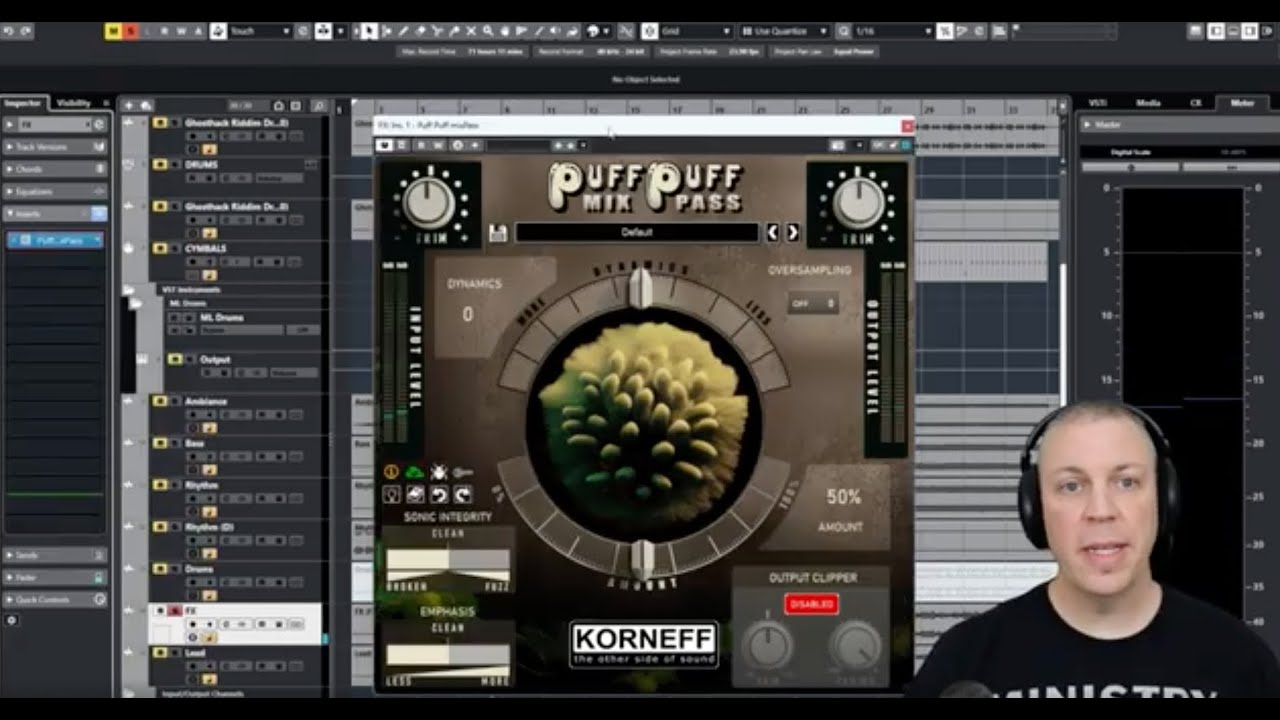
Task: Switch to the VSTi tab
Action: 1097,103
